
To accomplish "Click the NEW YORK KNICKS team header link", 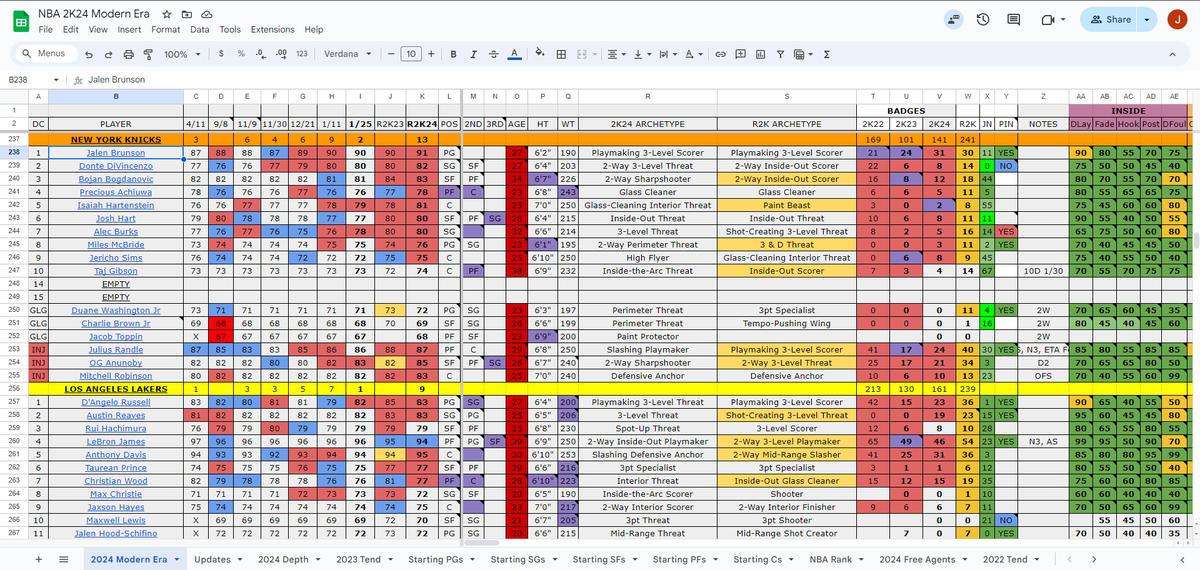I will coord(116,139).
